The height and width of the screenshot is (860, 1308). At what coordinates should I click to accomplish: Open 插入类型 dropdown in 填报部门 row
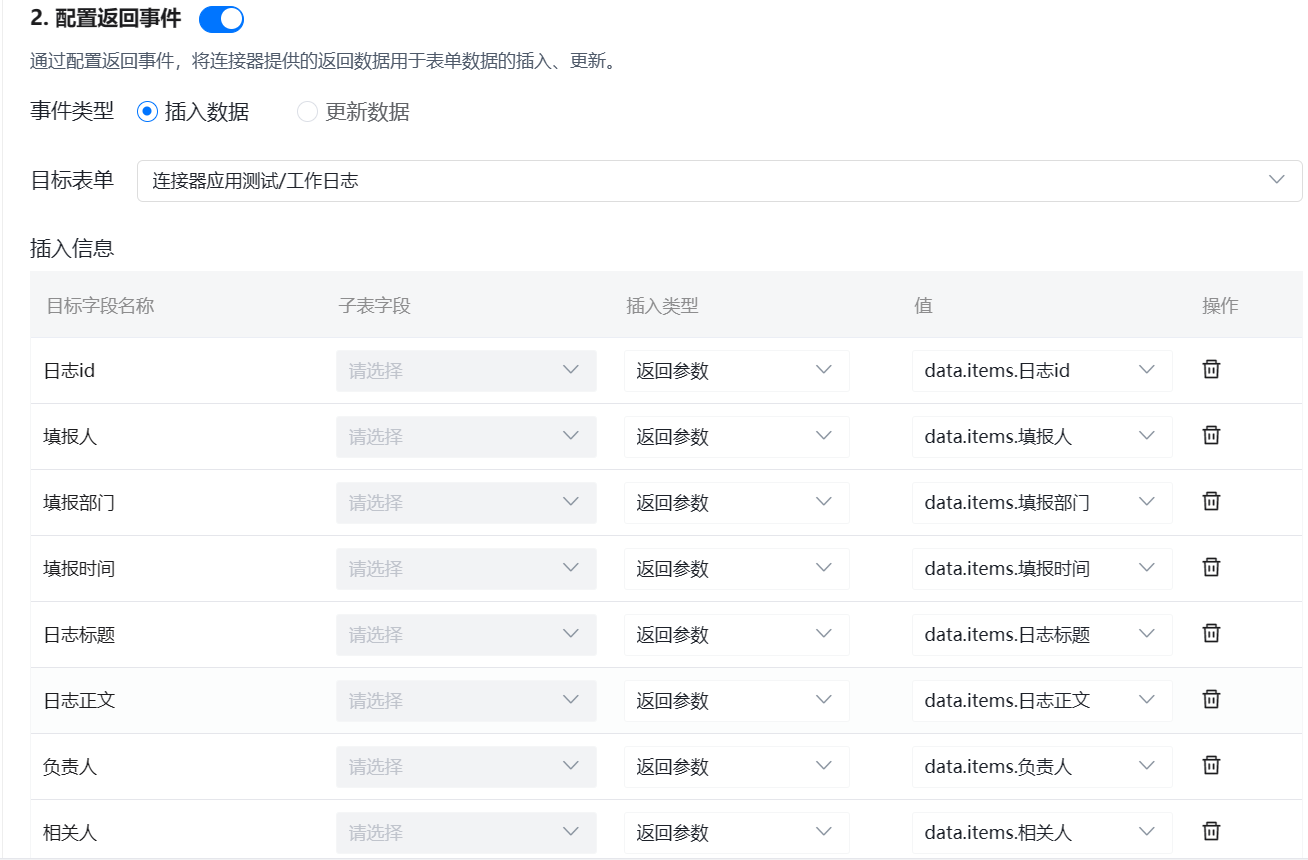(737, 503)
